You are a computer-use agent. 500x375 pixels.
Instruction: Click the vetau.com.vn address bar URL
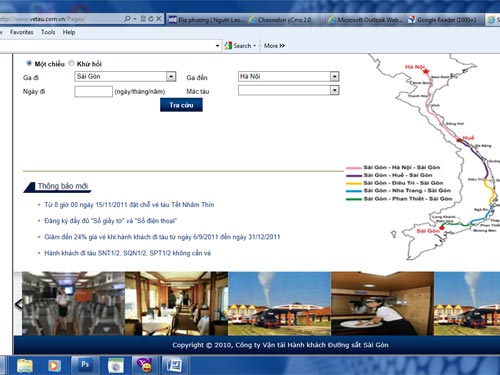(x=43, y=19)
